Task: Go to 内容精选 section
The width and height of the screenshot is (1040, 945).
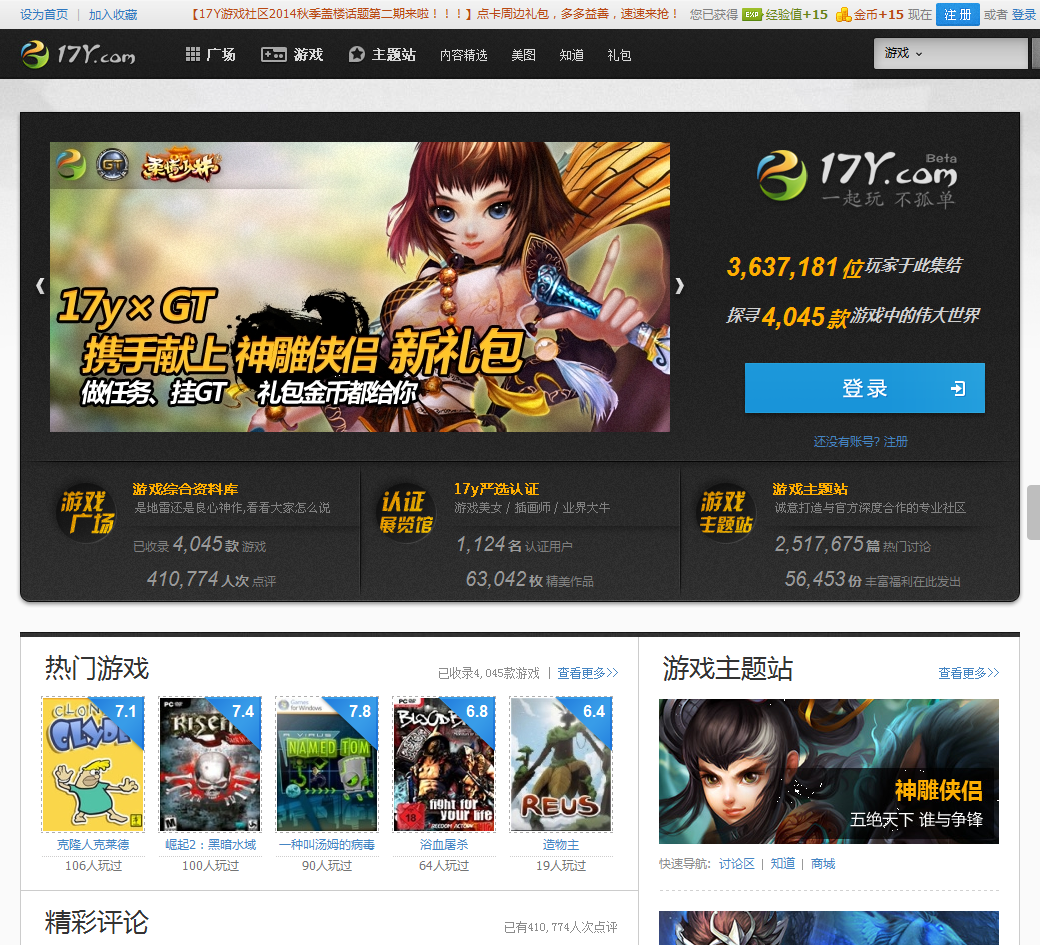Action: click(464, 55)
